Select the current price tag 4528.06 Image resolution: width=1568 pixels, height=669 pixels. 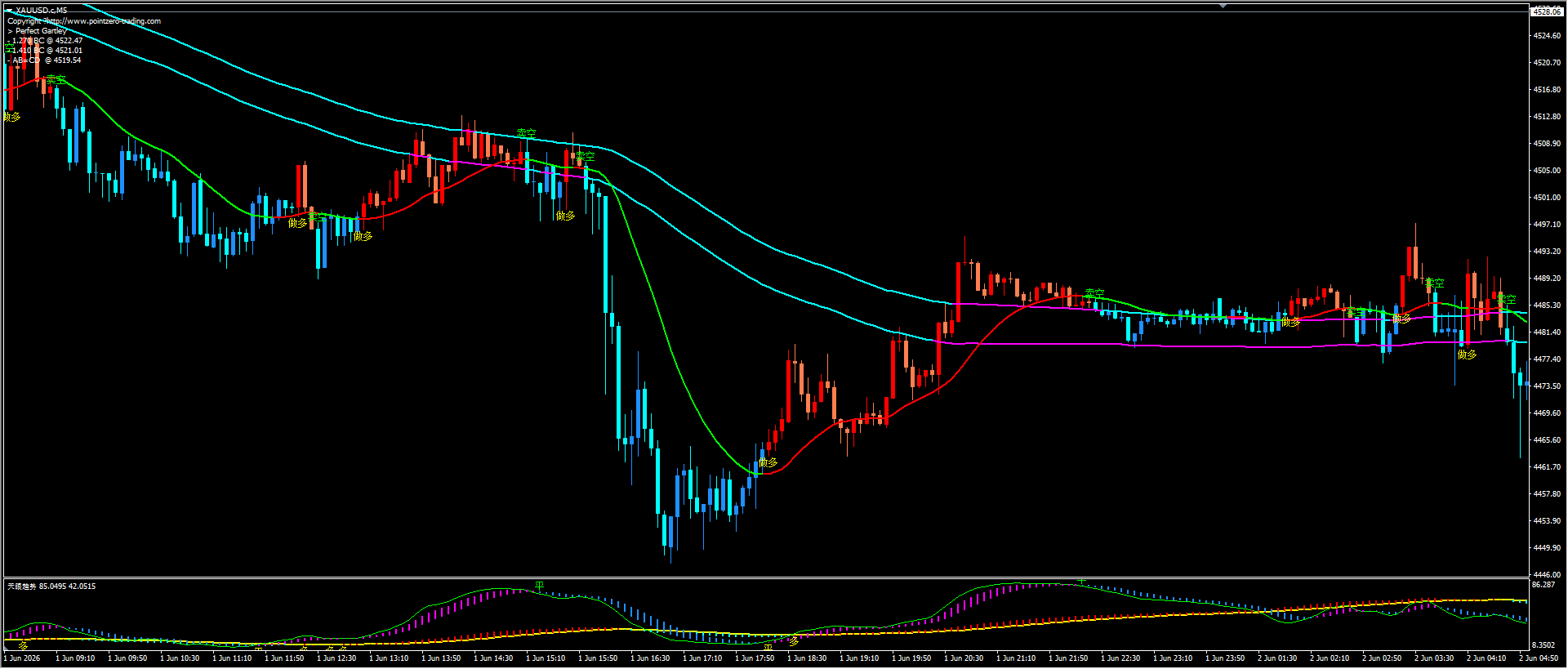1546,11
